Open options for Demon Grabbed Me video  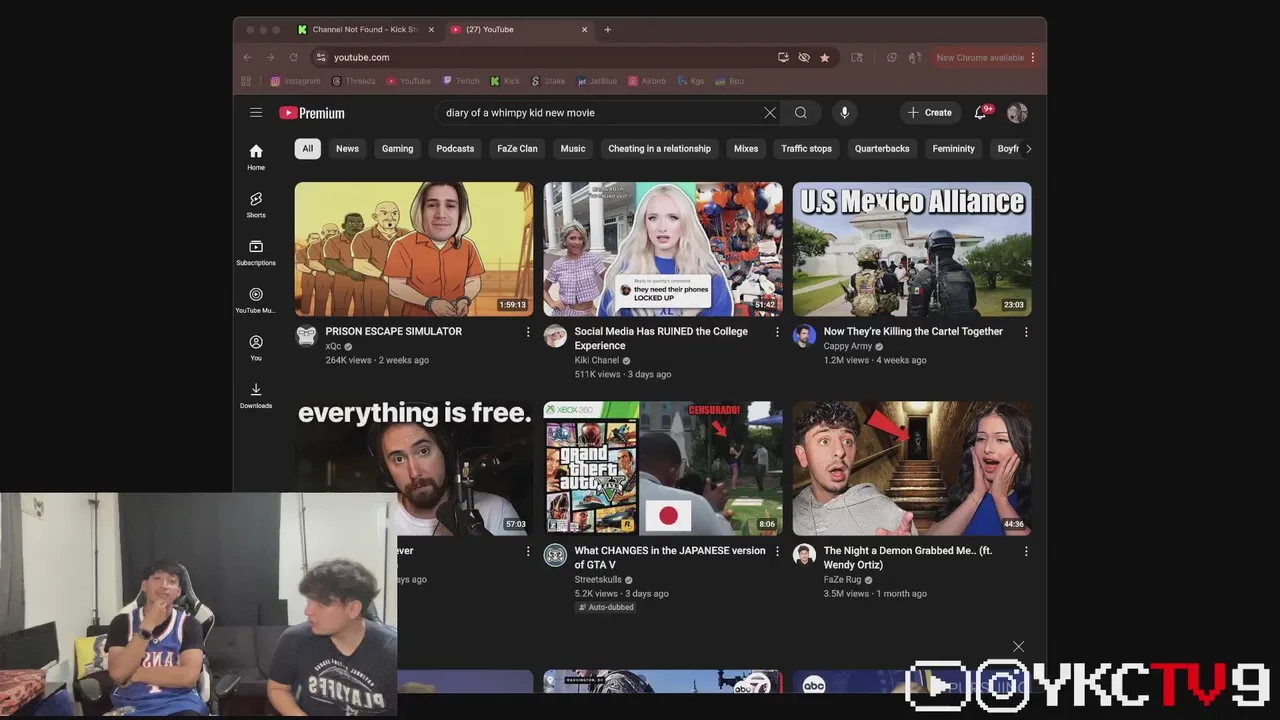pos(1026,551)
